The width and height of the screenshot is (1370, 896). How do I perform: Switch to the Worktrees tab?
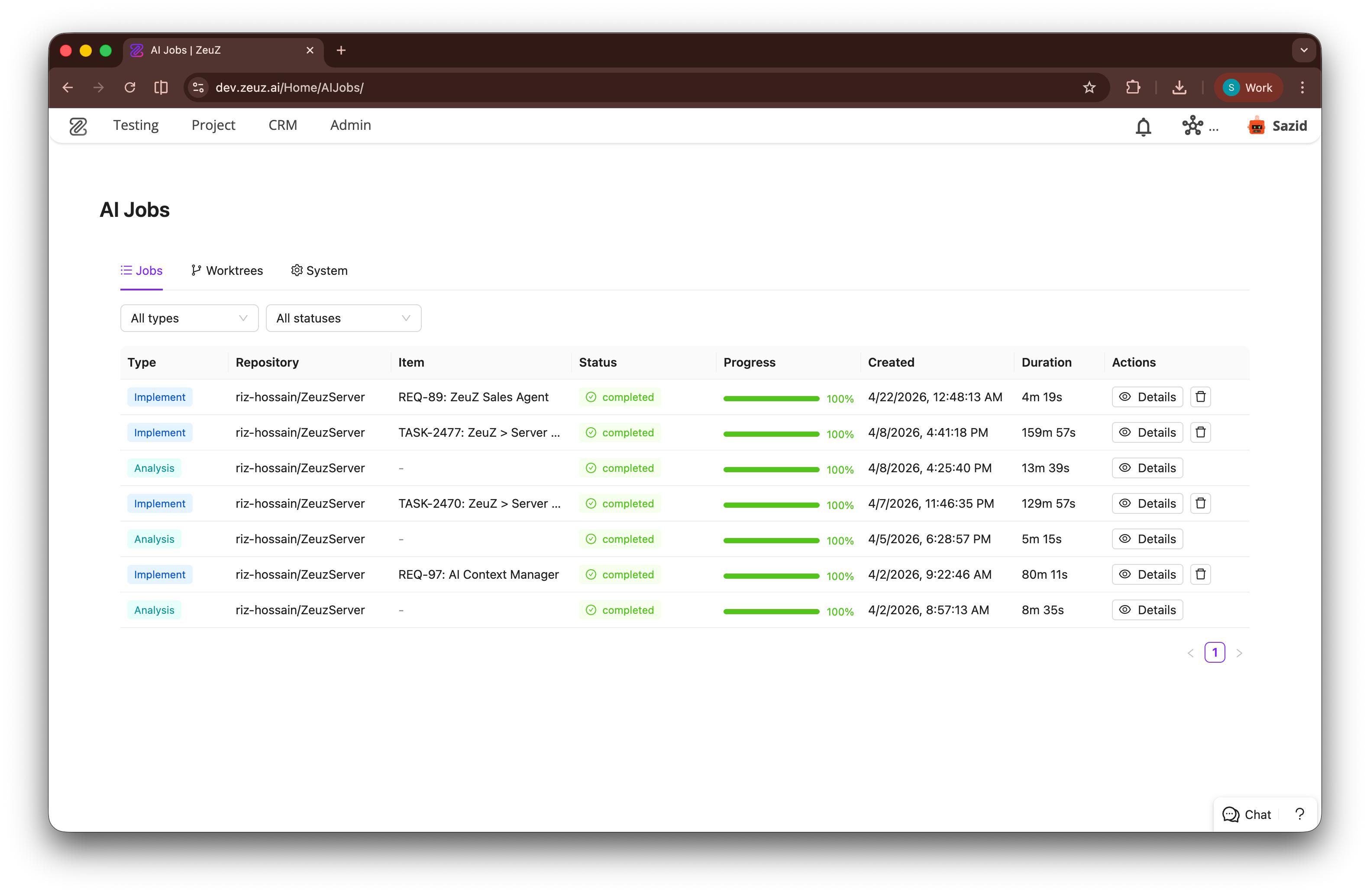(x=227, y=271)
